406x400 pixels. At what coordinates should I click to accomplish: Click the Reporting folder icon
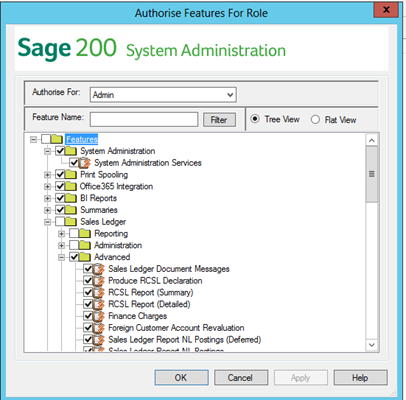click(x=85, y=233)
